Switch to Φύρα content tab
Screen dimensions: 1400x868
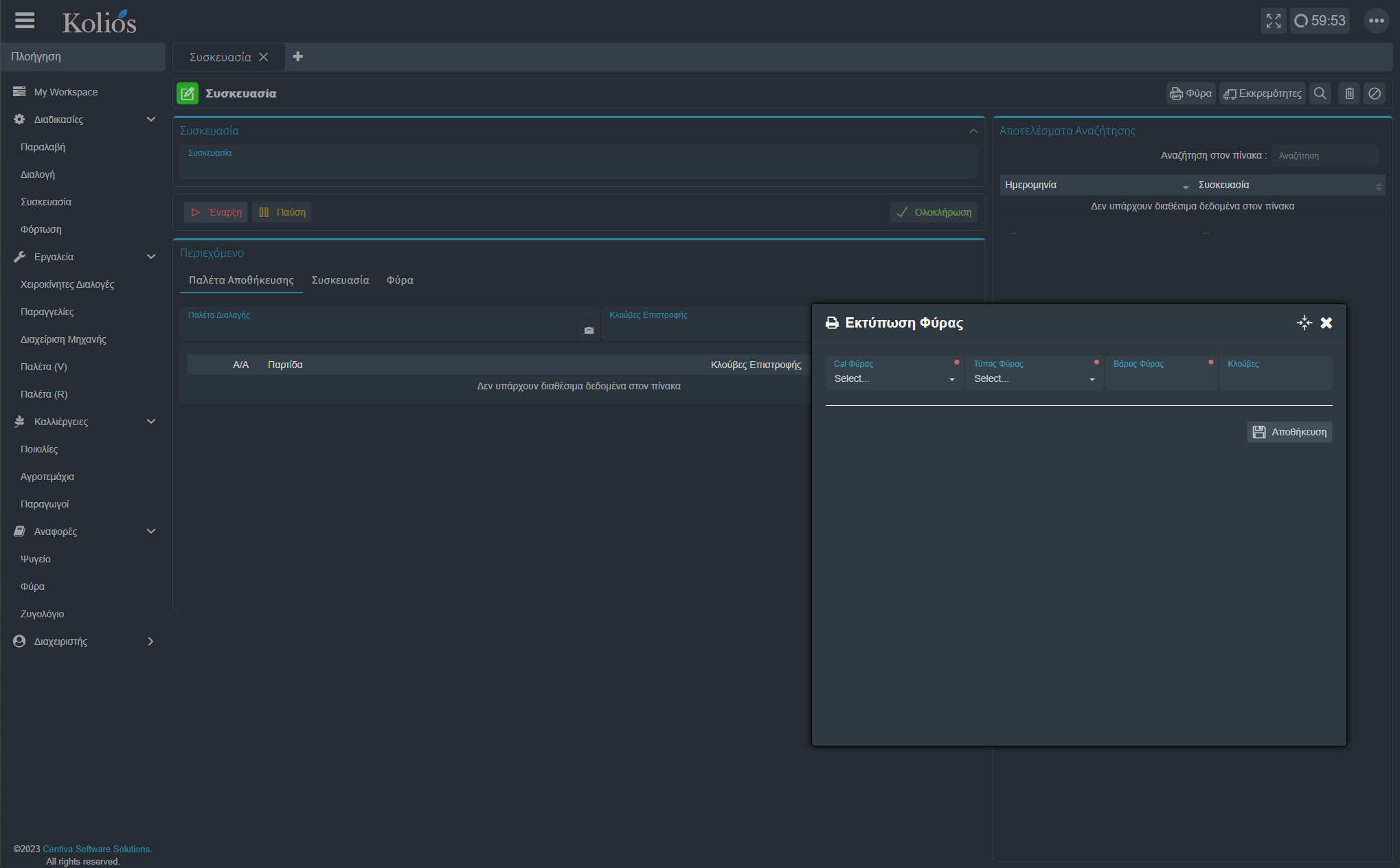pos(400,280)
